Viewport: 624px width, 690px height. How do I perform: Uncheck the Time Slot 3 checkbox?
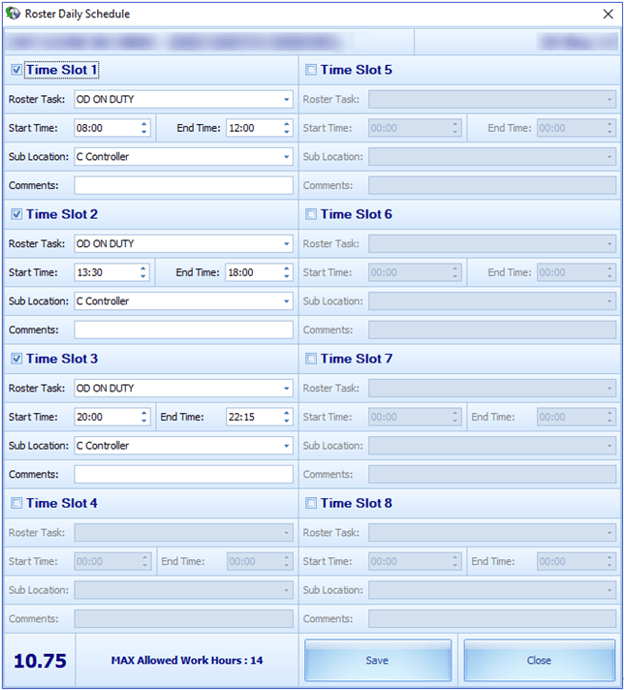[x=16, y=359]
